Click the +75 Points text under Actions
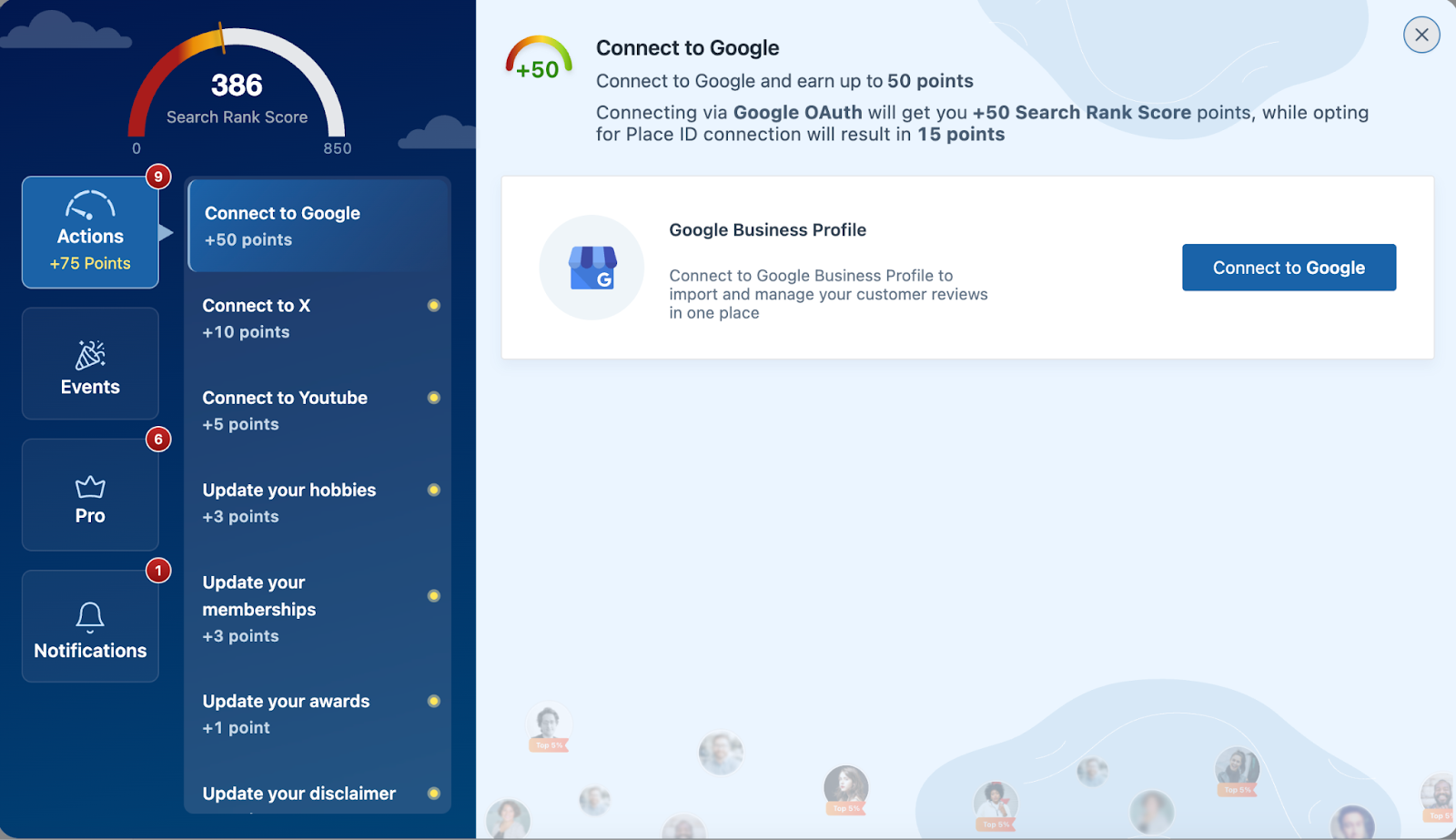Viewport: 1456px width, 840px height. [90, 263]
